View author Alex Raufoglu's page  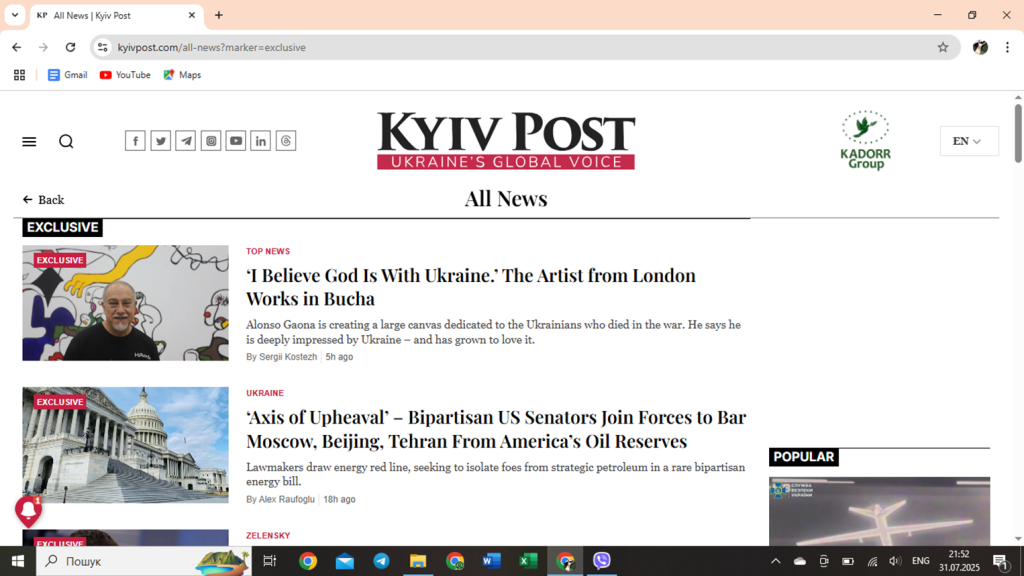(x=287, y=500)
